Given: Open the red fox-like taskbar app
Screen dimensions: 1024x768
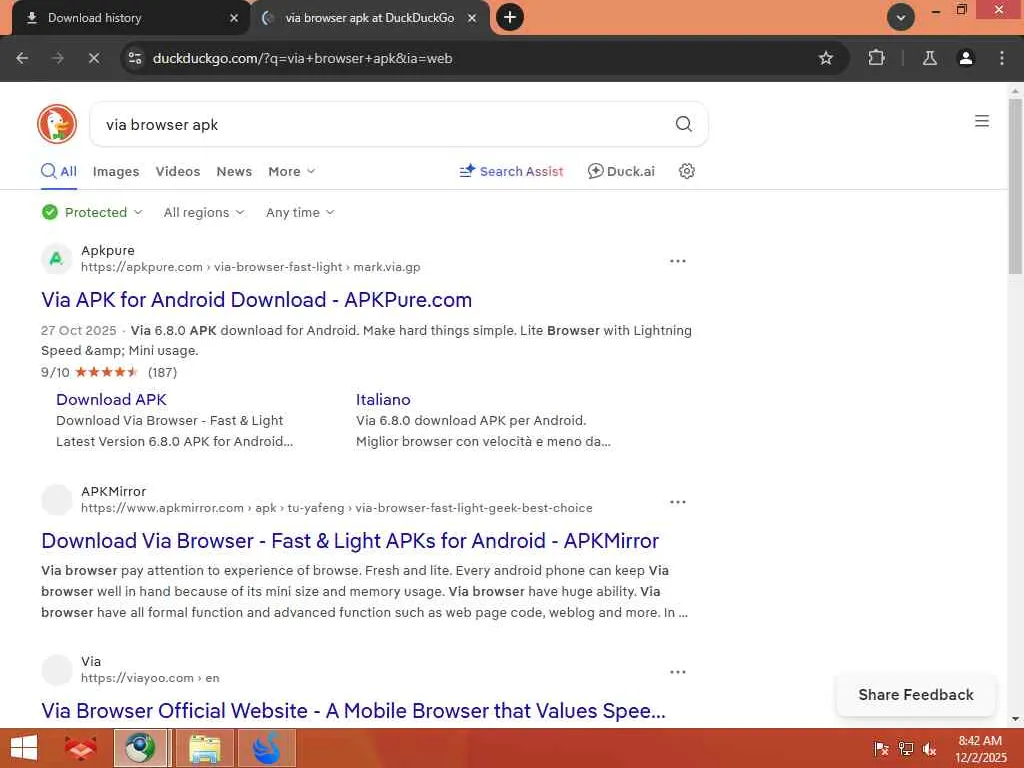Looking at the screenshot, I should pyautogui.click(x=80, y=748).
